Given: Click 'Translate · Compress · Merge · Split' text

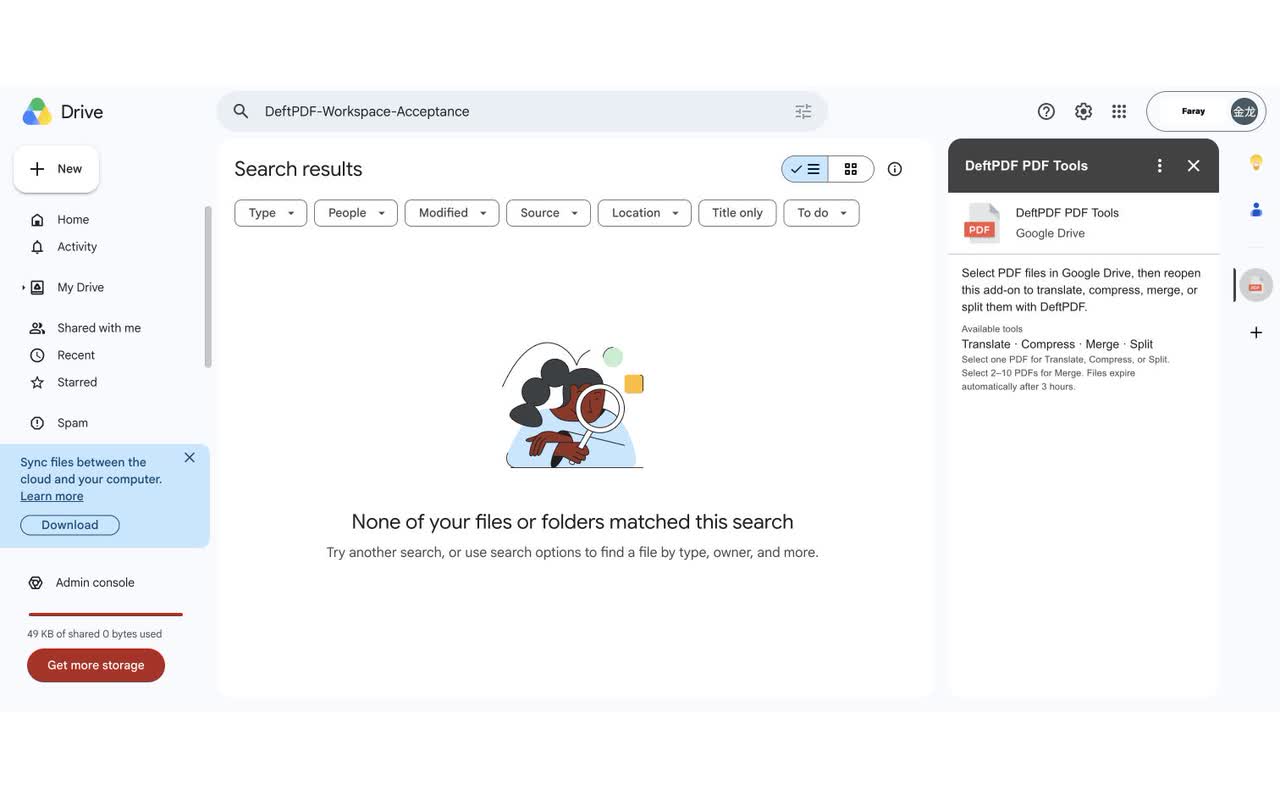Looking at the screenshot, I should tap(1057, 344).
